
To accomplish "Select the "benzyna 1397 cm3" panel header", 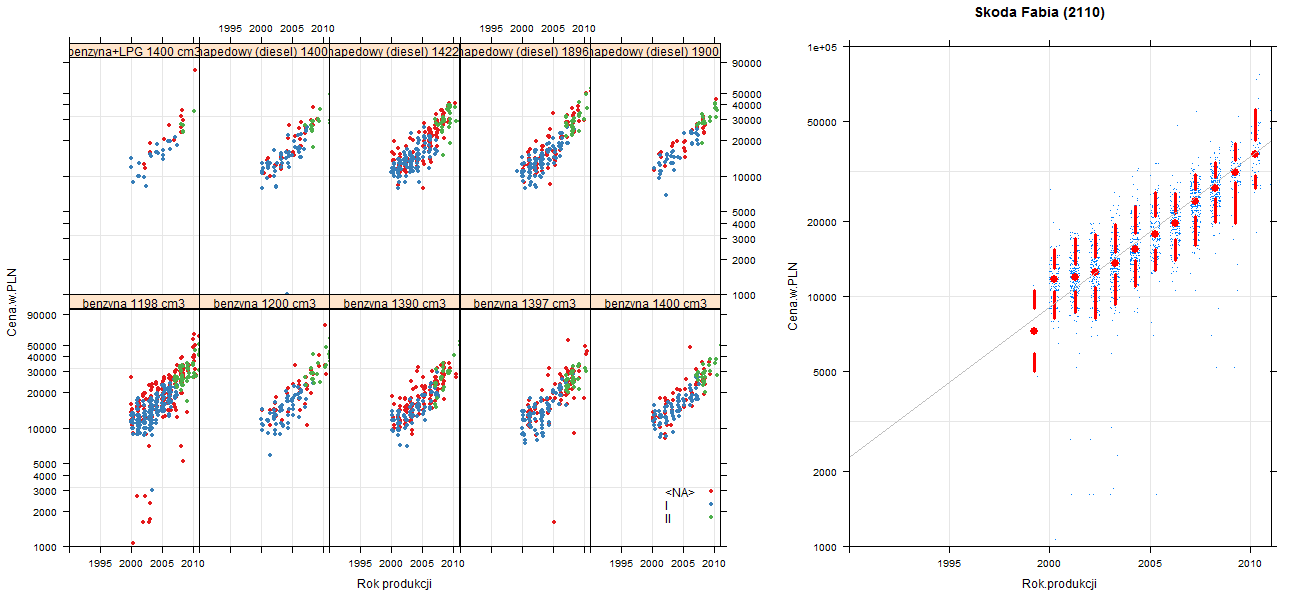I will [525, 302].
